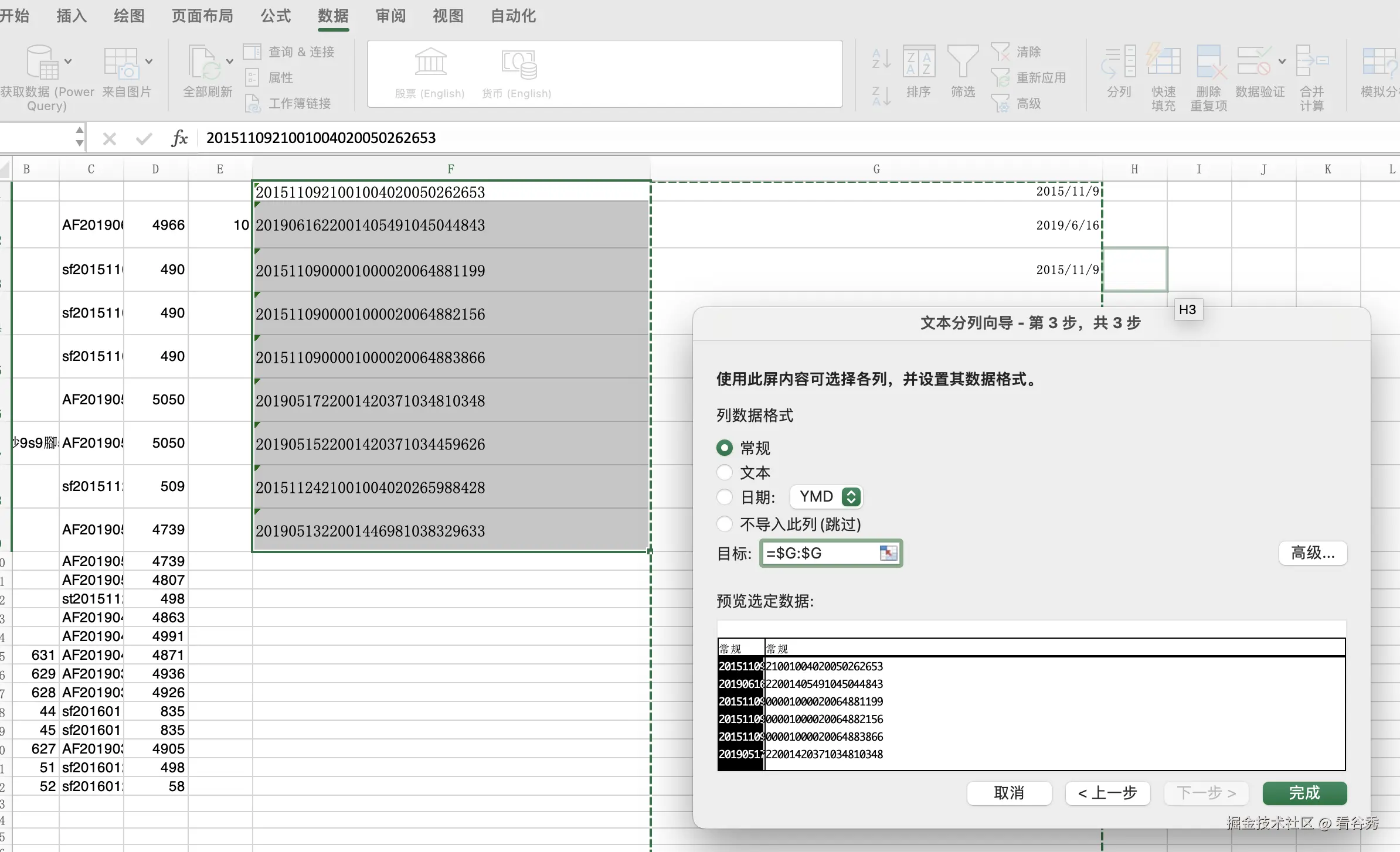
Task: Expand the Get Data (获取数据) dropdown arrow
Action: [68, 61]
